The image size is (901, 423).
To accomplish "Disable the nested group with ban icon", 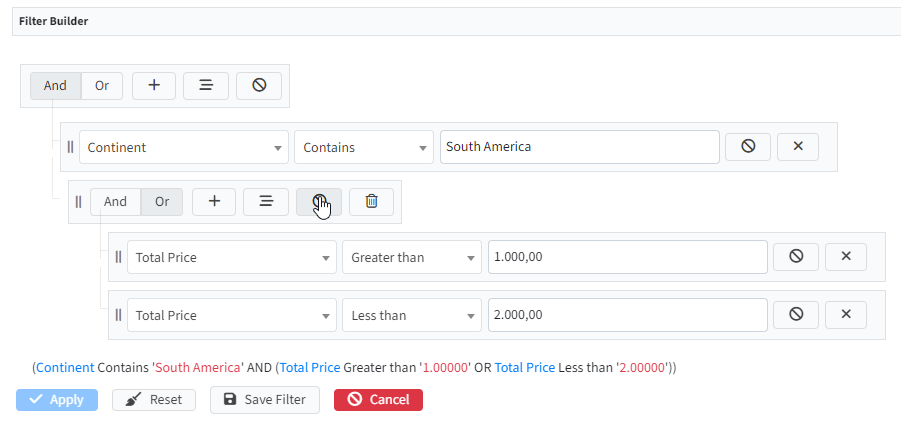I will tap(319, 202).
